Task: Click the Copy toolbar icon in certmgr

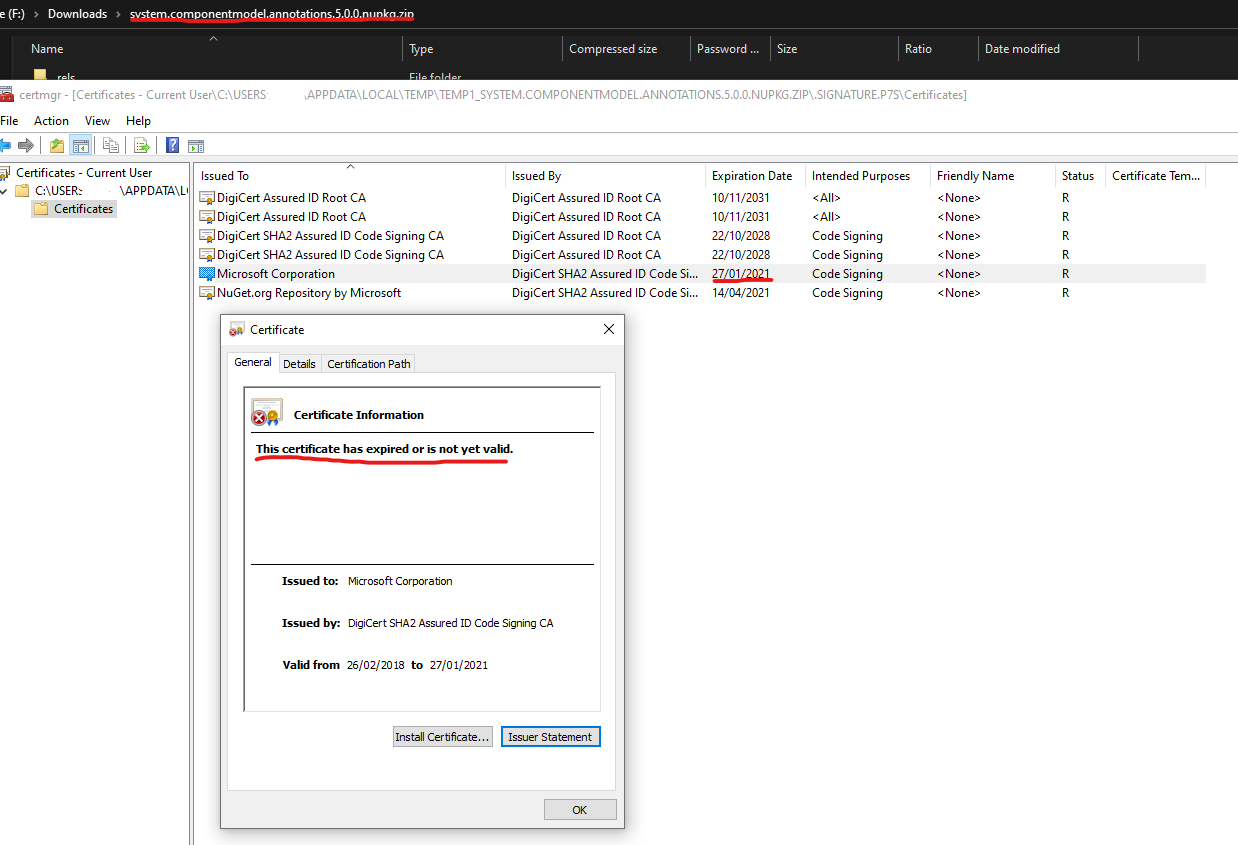Action: coord(111,146)
